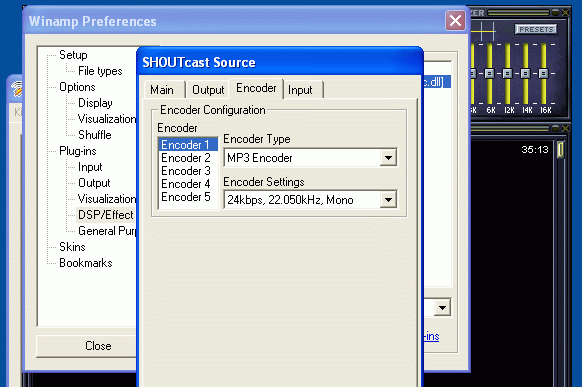Choose Encoder 5 in the encoder list
Screen dimensions: 582x387
click(188, 197)
